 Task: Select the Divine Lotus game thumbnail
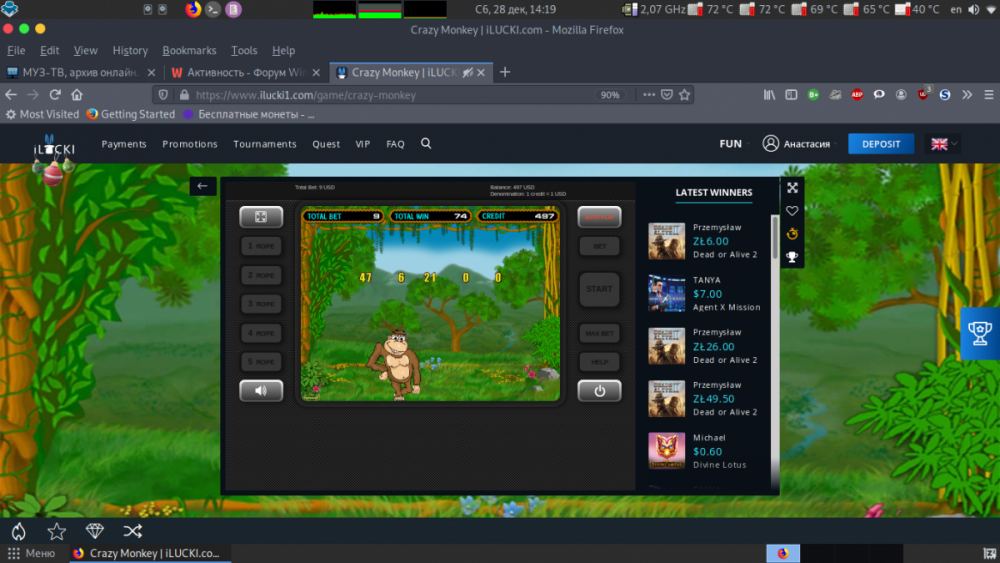(x=666, y=451)
